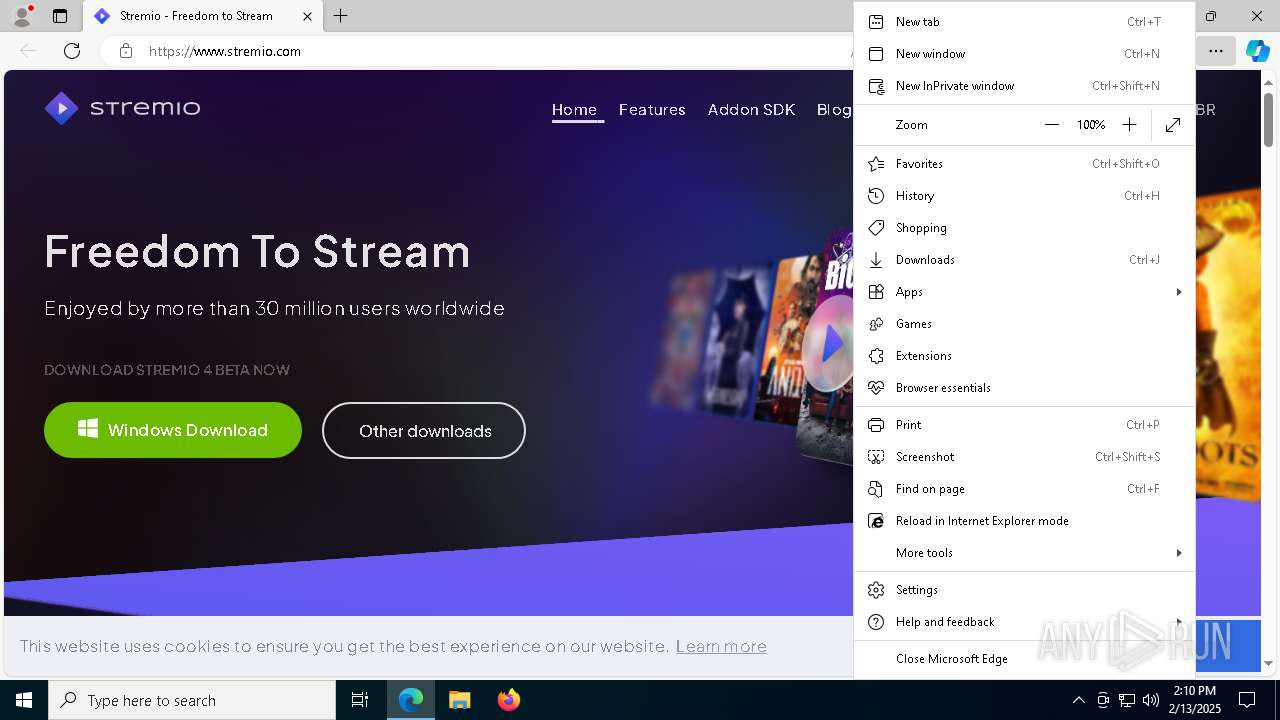Click the Games icon in menu

876,324
